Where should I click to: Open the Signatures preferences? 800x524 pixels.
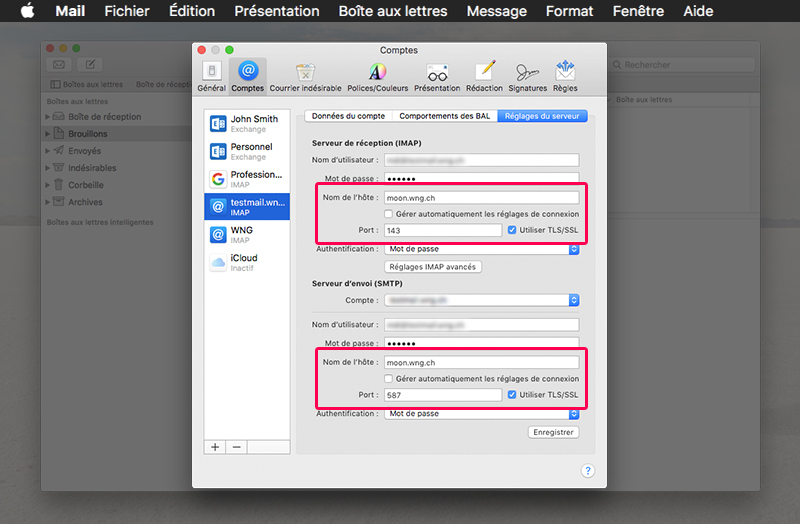point(528,77)
